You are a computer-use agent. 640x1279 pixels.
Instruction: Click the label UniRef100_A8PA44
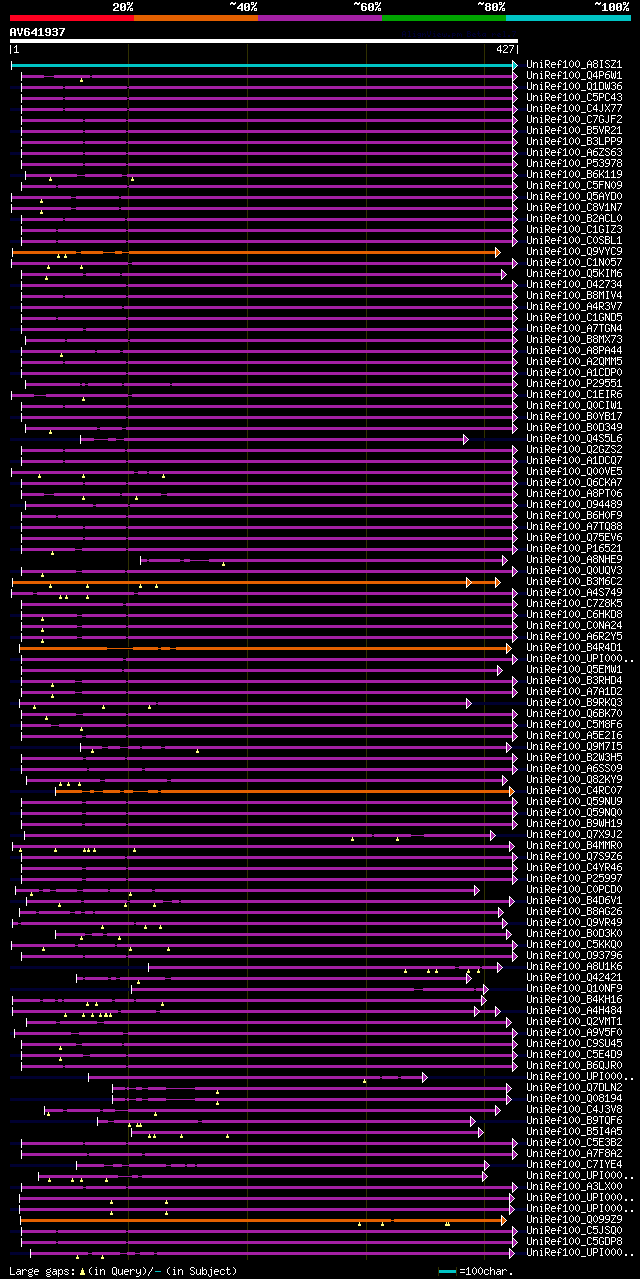[574, 351]
